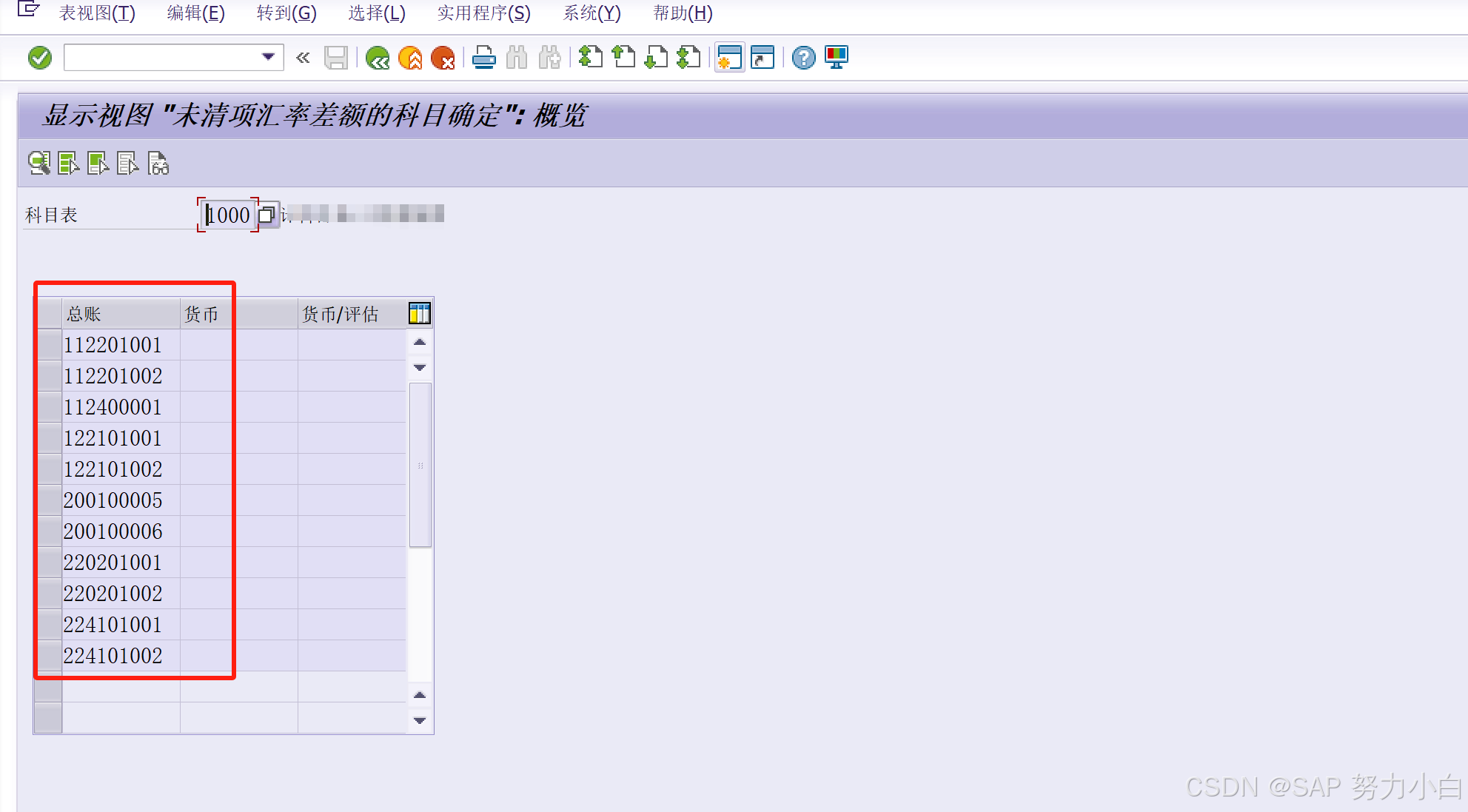The height and width of the screenshot is (812, 1468).
Task: Open the 实用程序(S) menu
Action: click(483, 13)
